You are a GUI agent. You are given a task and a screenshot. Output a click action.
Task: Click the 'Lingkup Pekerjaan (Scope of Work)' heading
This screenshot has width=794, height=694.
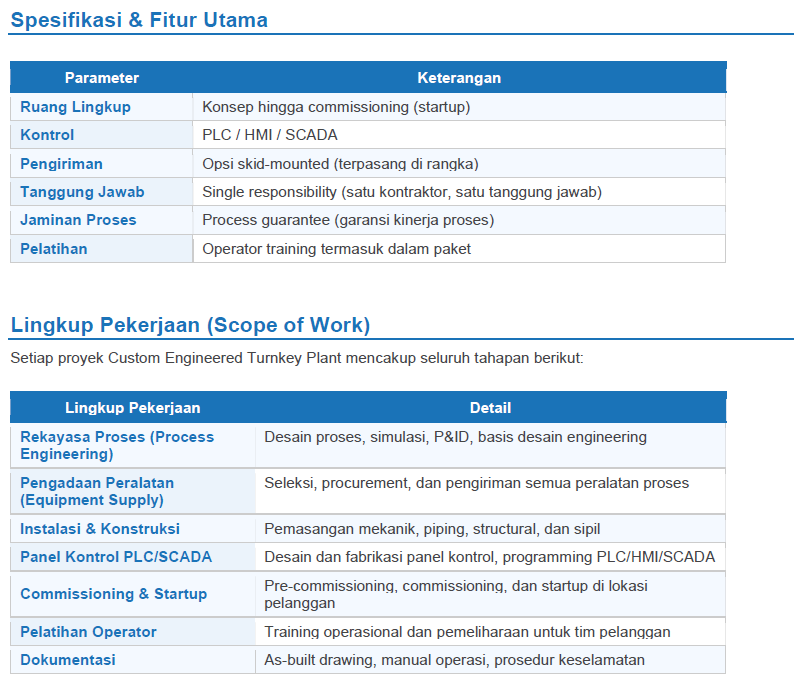pyautogui.click(x=190, y=325)
